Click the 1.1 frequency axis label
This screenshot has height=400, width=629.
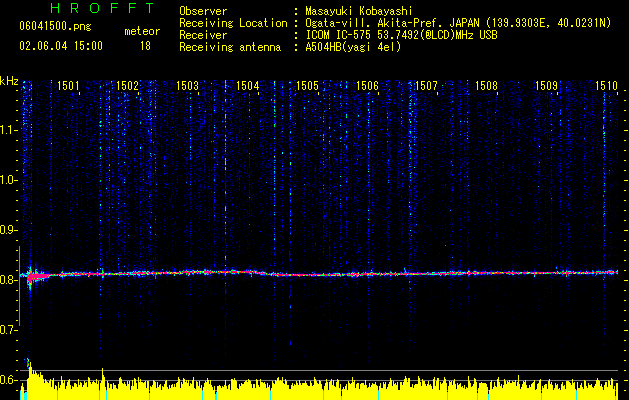click(9, 130)
